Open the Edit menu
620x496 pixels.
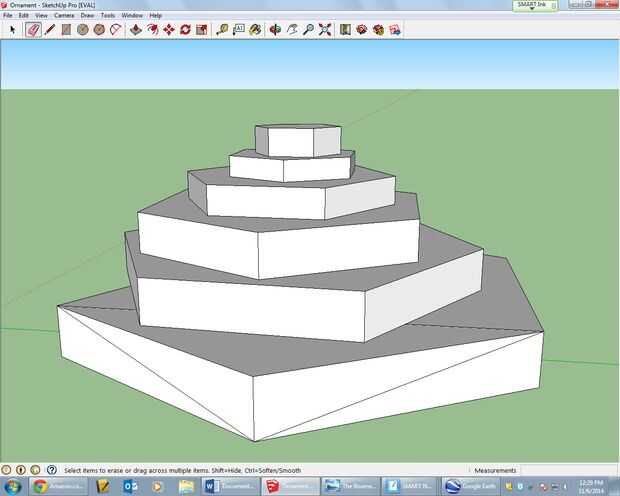(x=24, y=15)
